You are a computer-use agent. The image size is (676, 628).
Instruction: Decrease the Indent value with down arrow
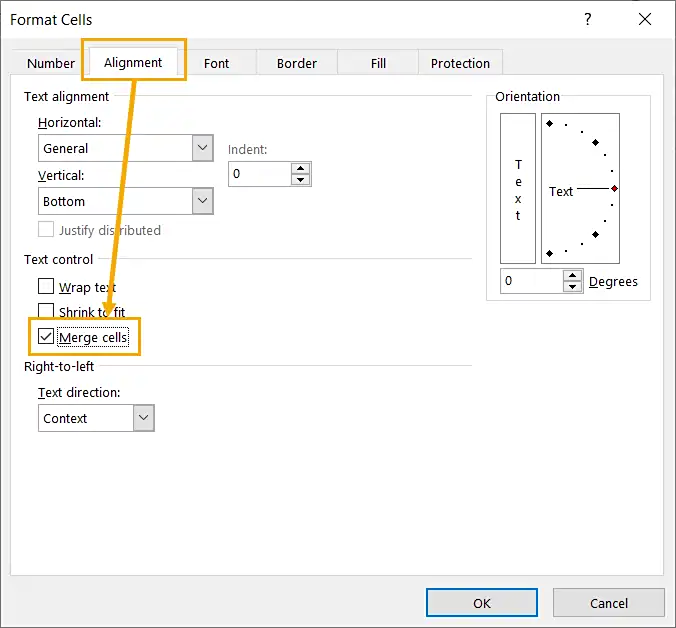point(301,180)
